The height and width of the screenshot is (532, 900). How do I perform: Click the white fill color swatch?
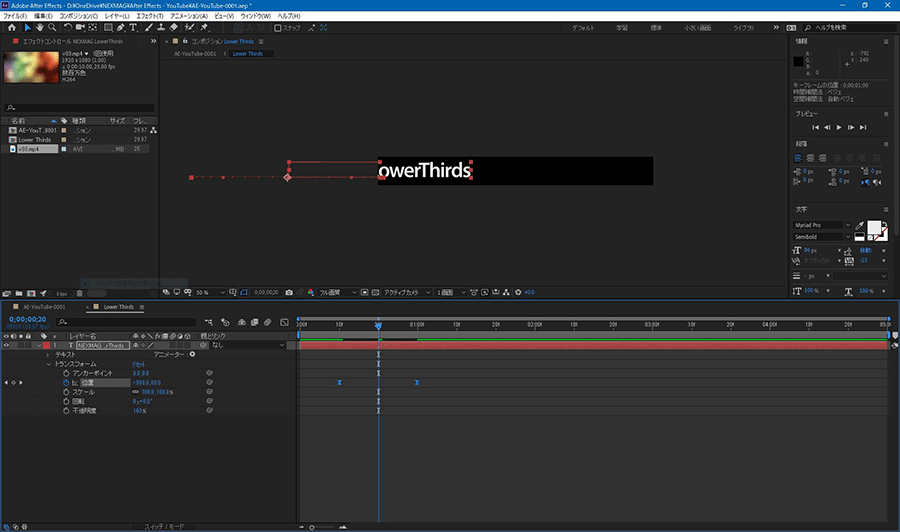pos(876,229)
